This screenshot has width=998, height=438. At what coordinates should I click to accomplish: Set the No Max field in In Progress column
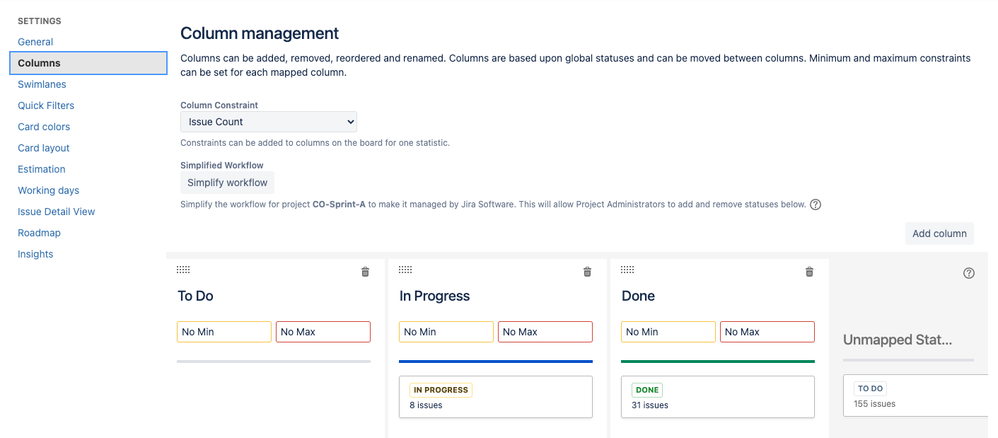(x=545, y=332)
